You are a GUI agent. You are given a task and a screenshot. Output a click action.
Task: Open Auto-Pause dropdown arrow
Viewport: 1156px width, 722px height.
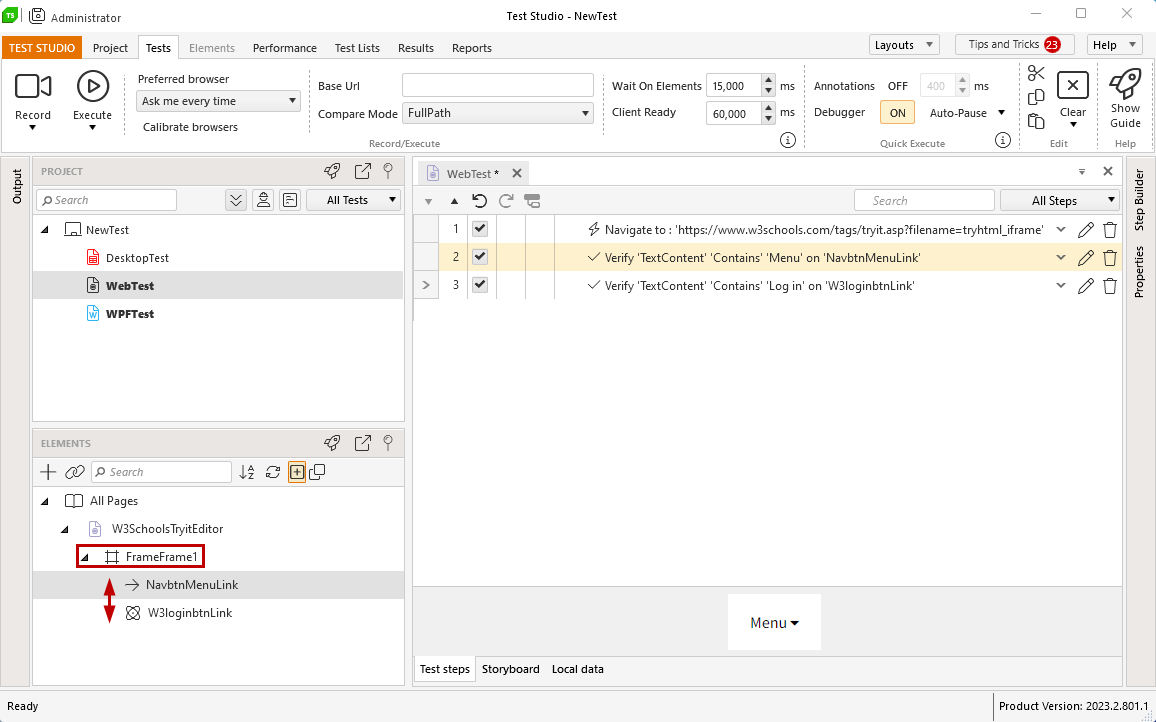tap(1001, 113)
